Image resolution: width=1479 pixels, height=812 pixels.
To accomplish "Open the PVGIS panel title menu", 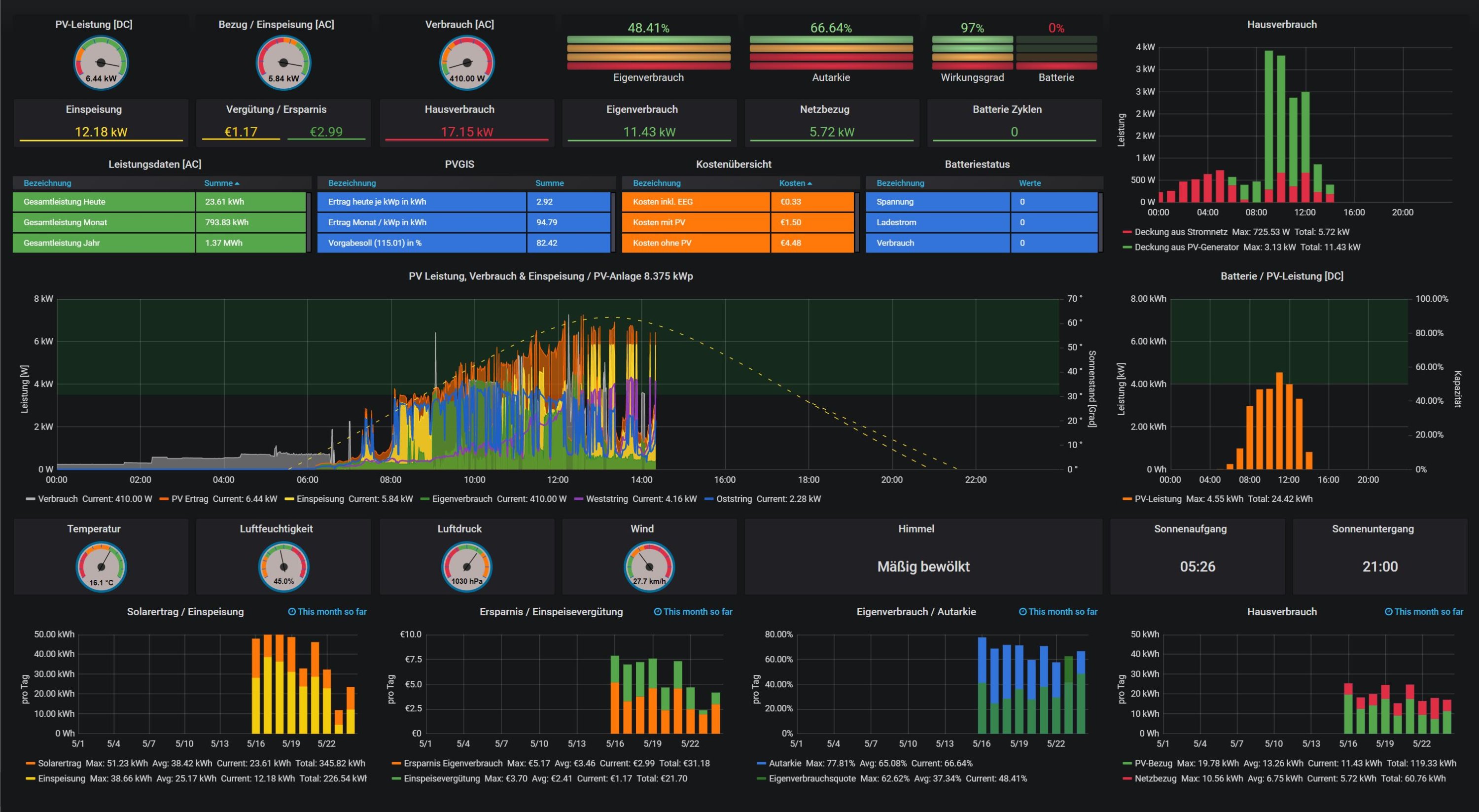I will 459,164.
